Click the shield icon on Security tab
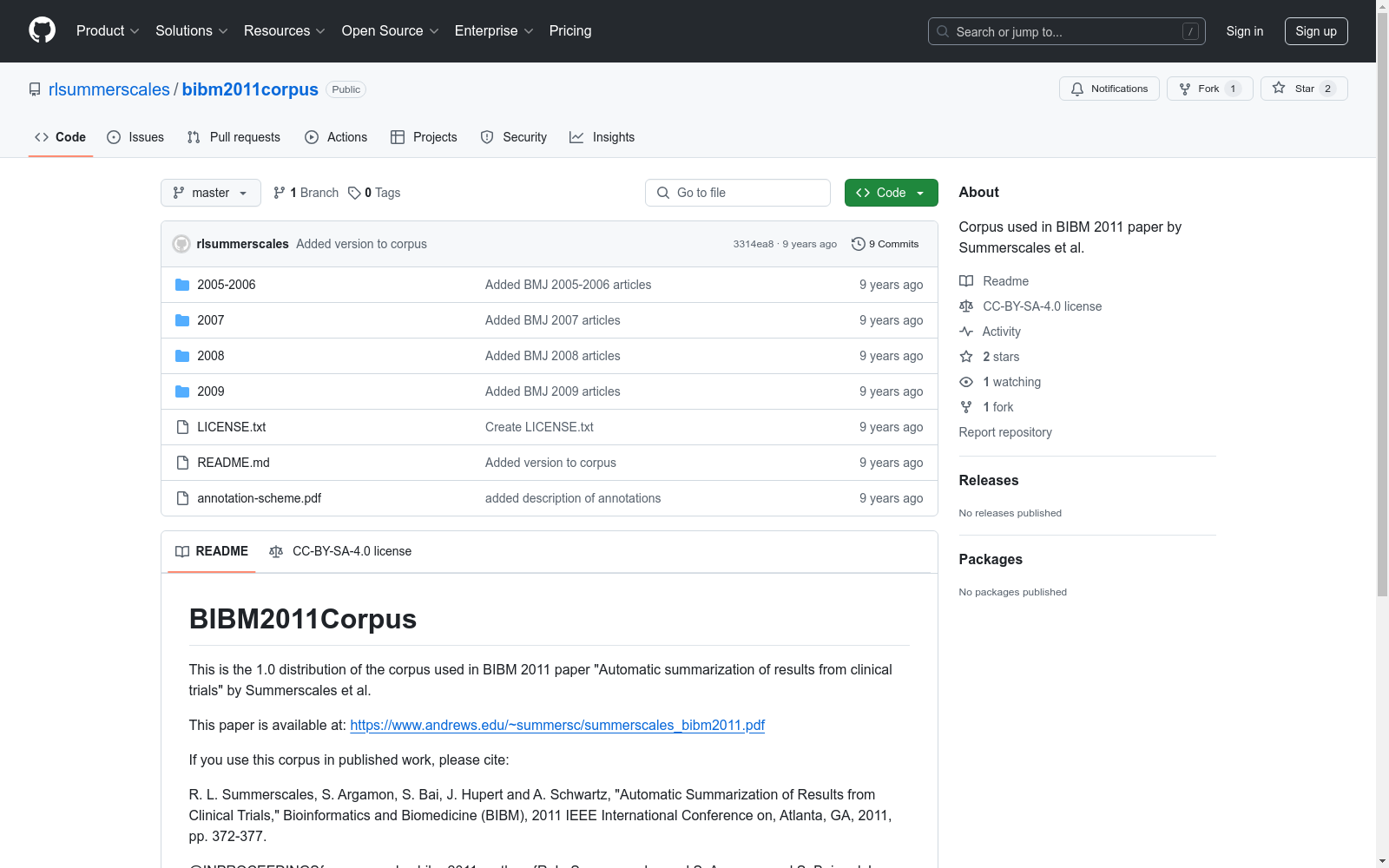Screen dimensions: 1389x868 coord(487,137)
